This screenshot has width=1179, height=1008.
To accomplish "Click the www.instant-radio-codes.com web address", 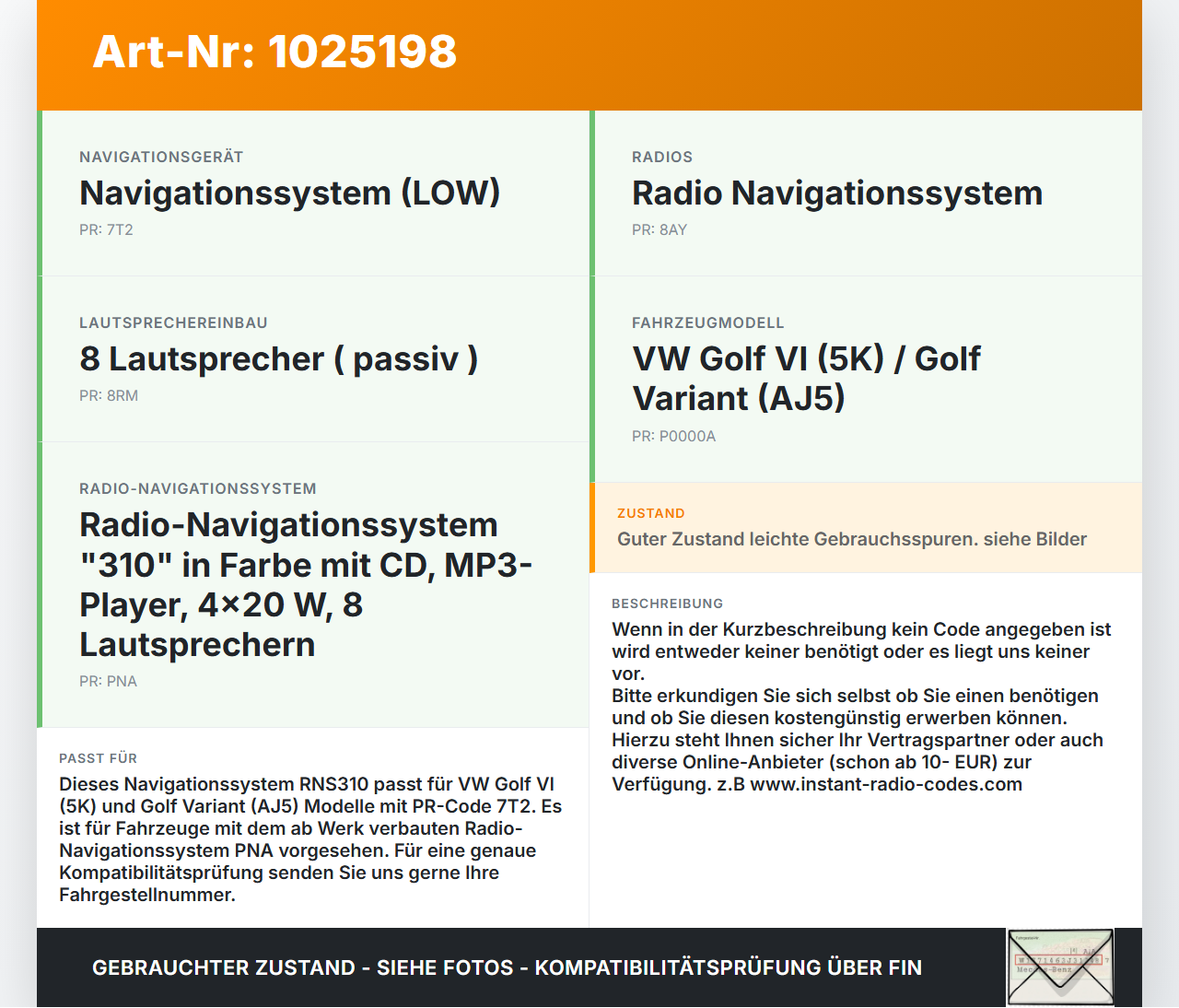I will (x=885, y=784).
